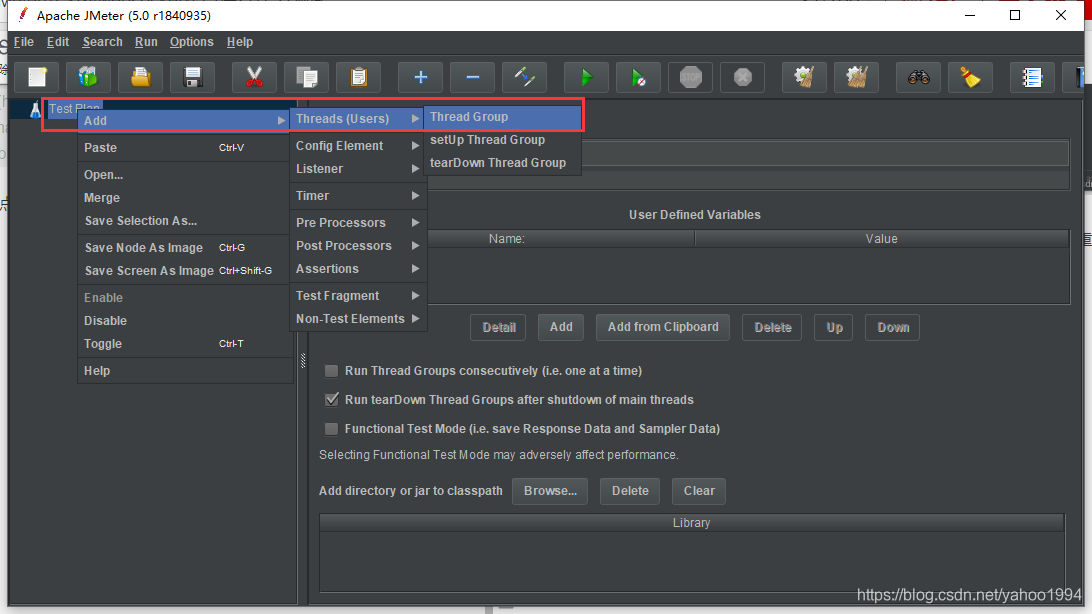This screenshot has width=1092, height=614.
Task: Choose Help in context menu
Action: click(184, 371)
